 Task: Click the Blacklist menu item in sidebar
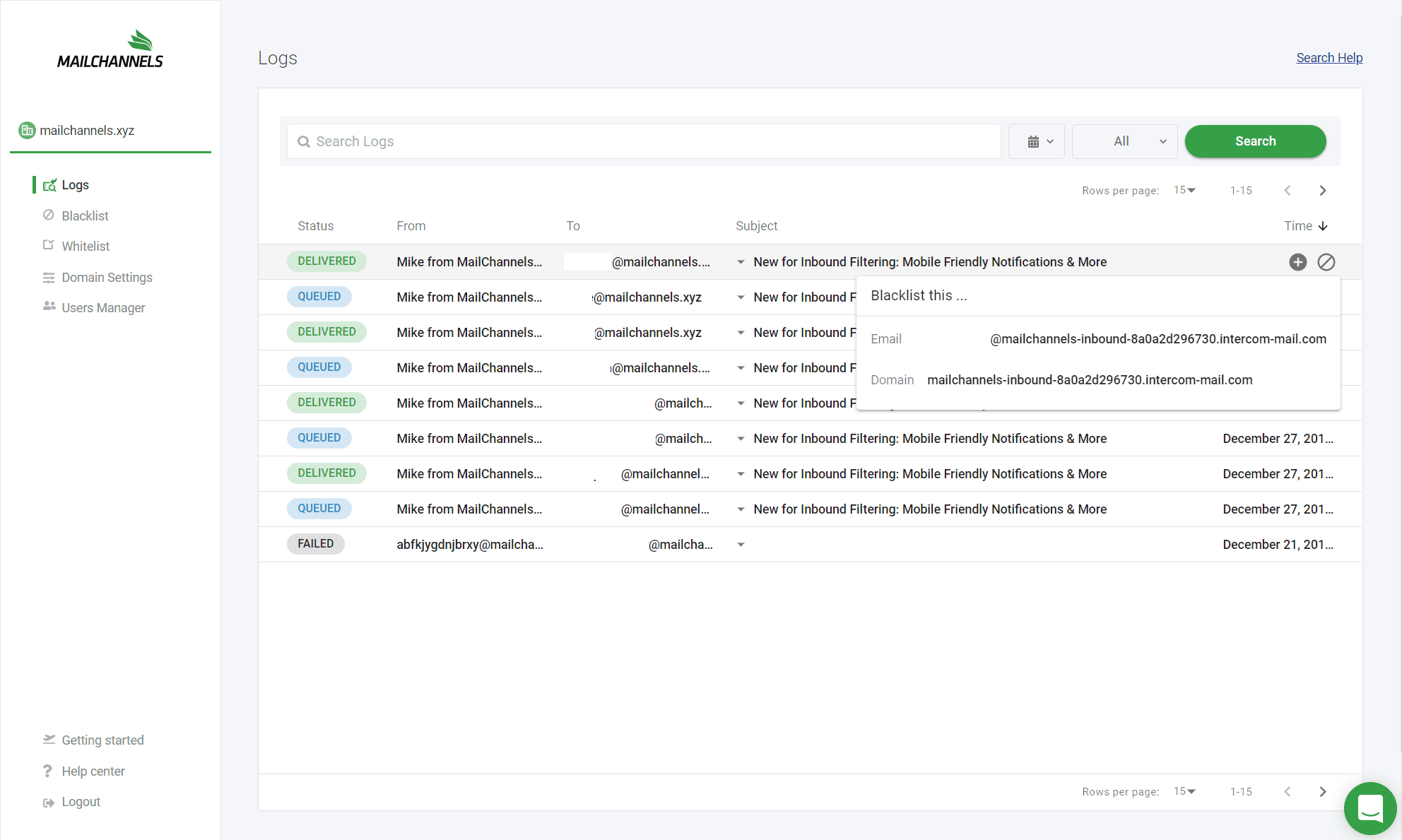coord(85,215)
